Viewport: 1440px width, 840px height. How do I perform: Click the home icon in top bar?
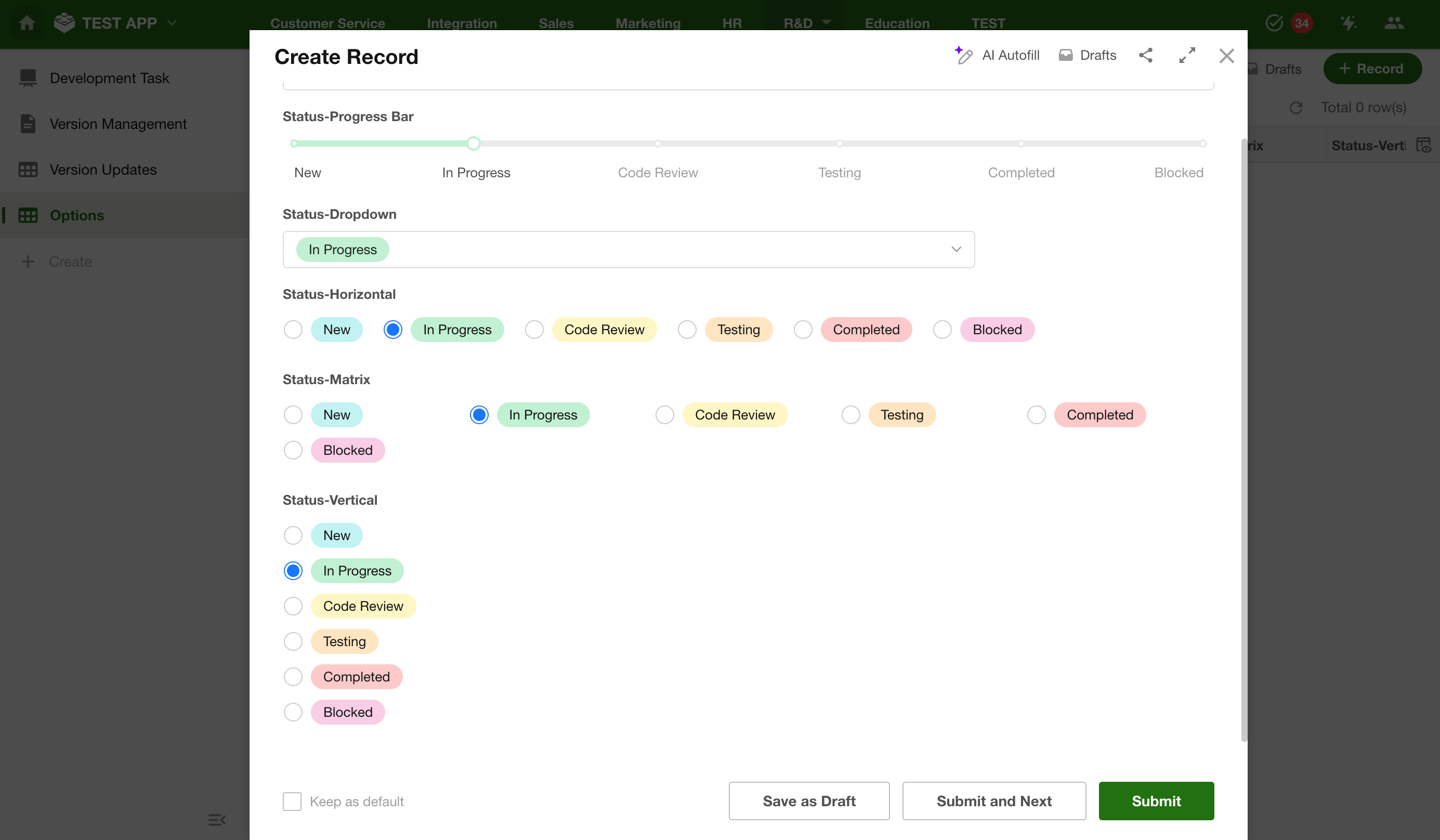27,23
